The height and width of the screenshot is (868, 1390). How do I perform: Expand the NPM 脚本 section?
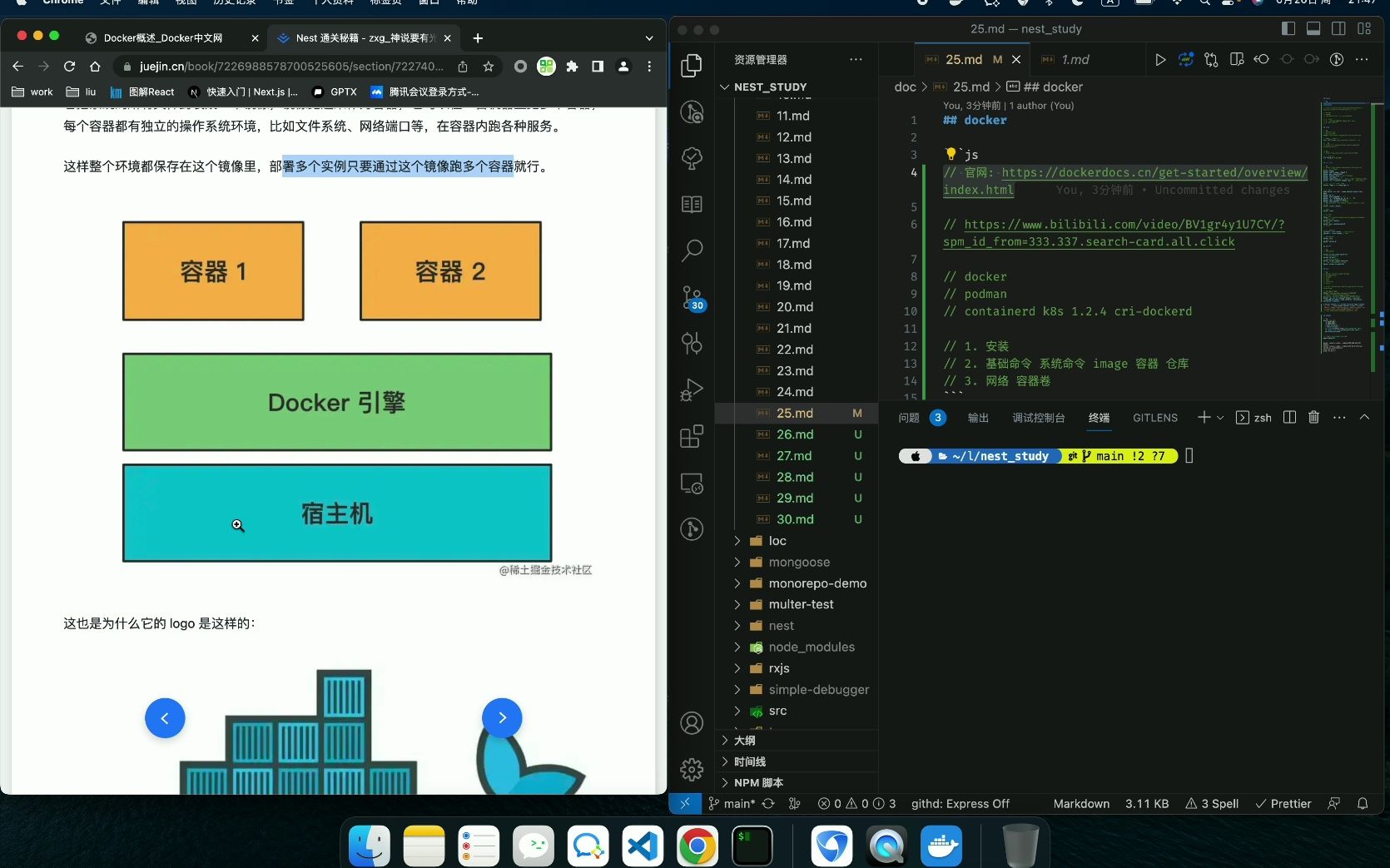click(758, 782)
